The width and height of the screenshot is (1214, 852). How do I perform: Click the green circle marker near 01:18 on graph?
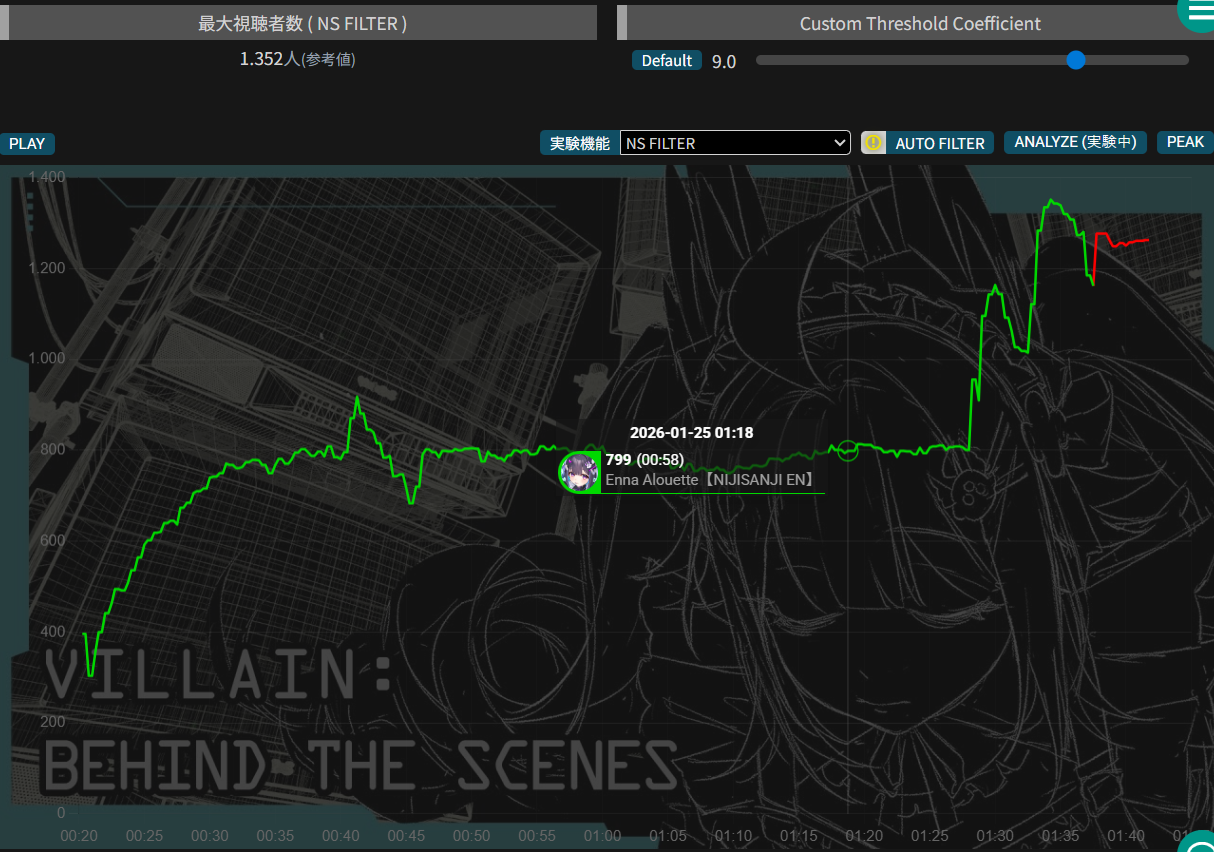click(847, 451)
